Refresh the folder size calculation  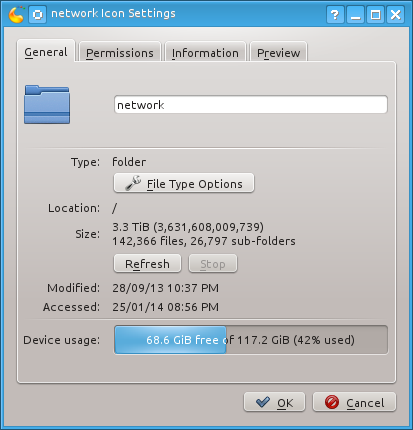coord(147,264)
